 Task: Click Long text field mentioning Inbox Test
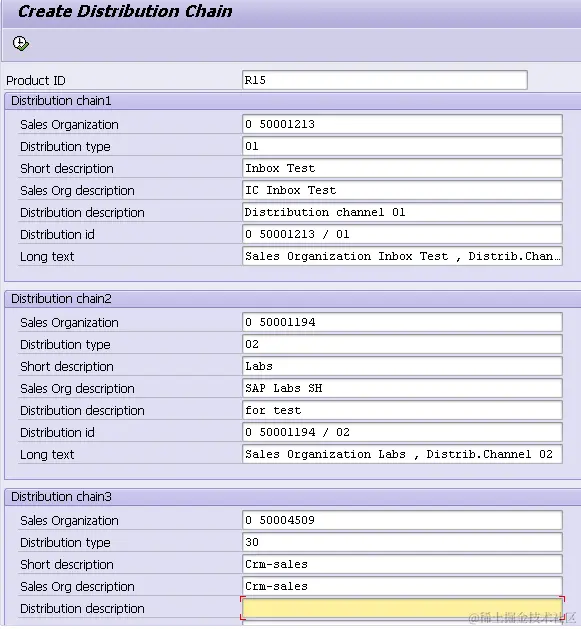402,256
